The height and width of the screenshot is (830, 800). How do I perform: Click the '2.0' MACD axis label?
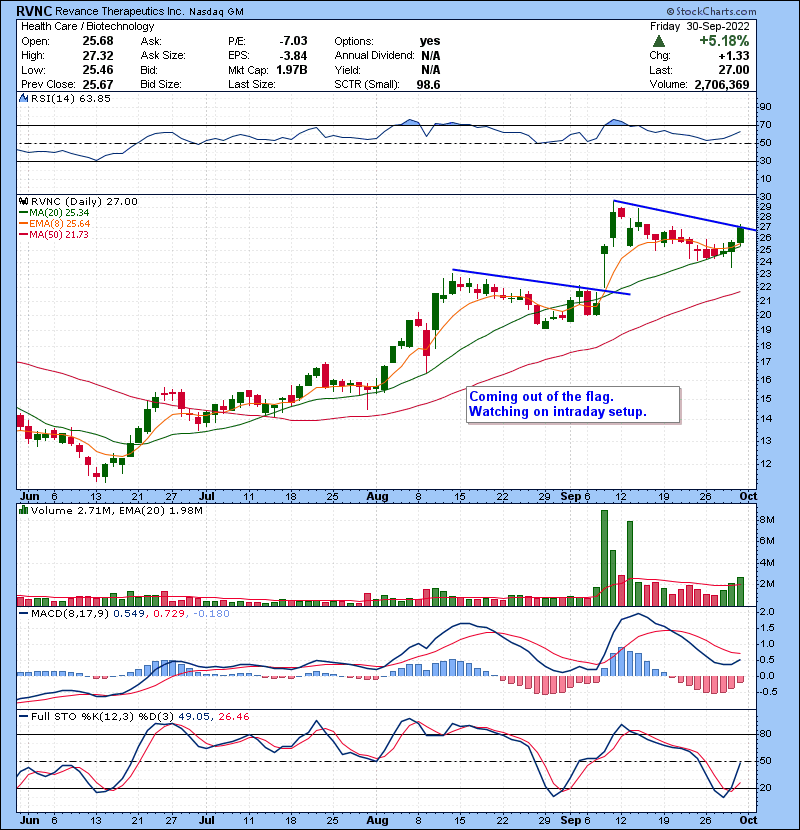click(x=767, y=612)
